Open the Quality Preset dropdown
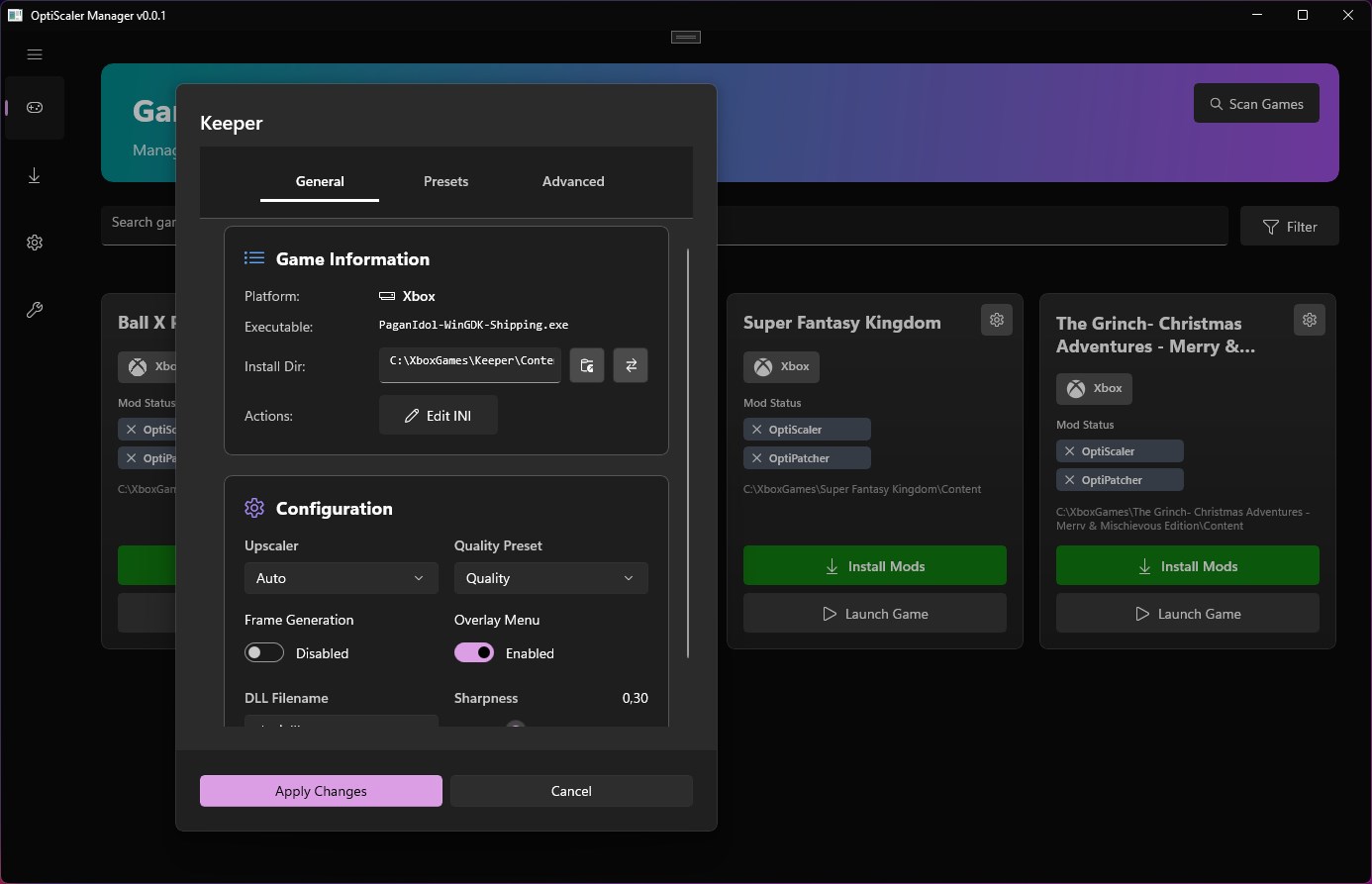This screenshot has height=884, width=1372. tap(551, 578)
